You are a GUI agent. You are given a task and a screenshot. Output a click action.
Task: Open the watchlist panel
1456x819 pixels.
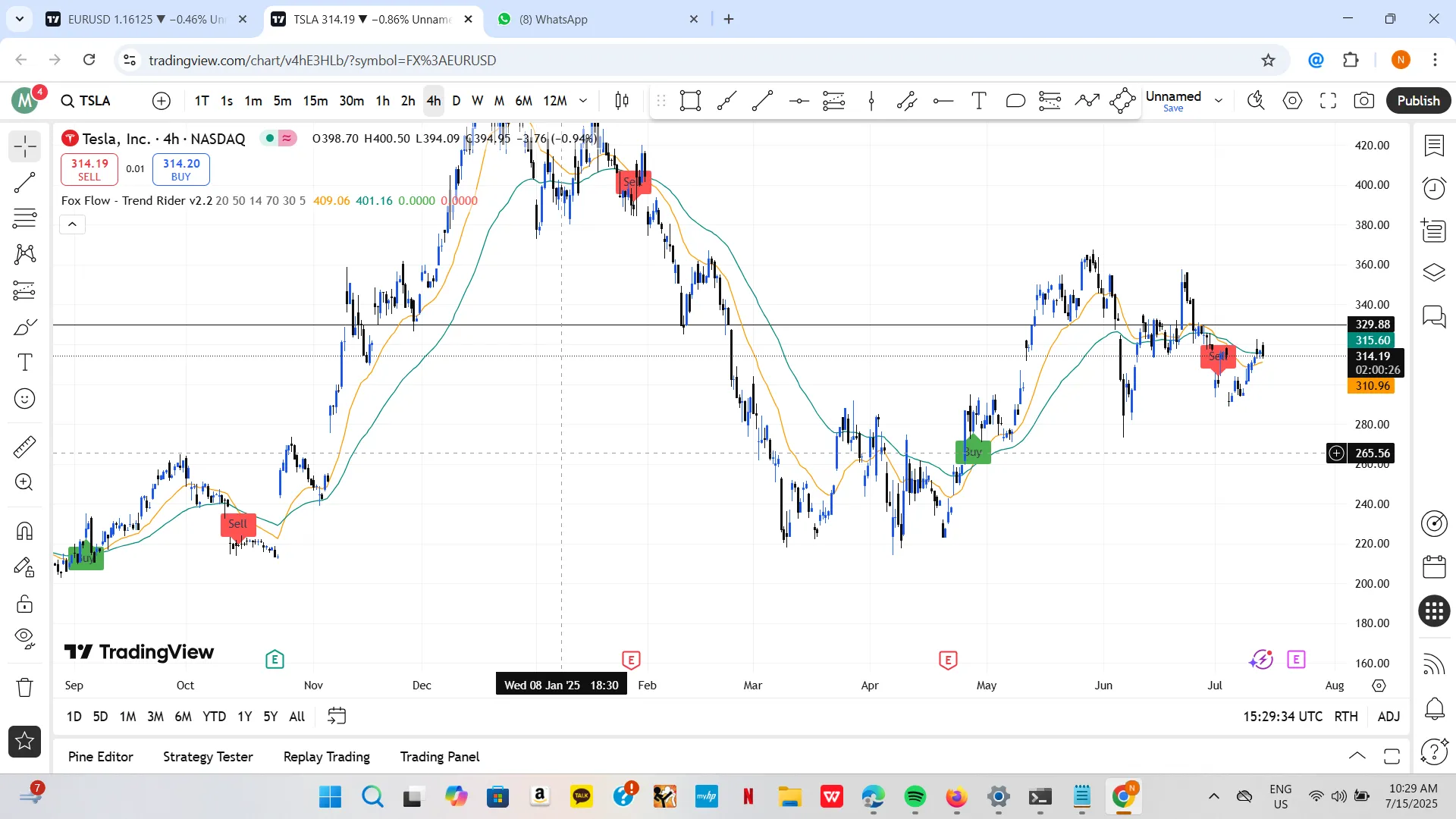[1434, 146]
